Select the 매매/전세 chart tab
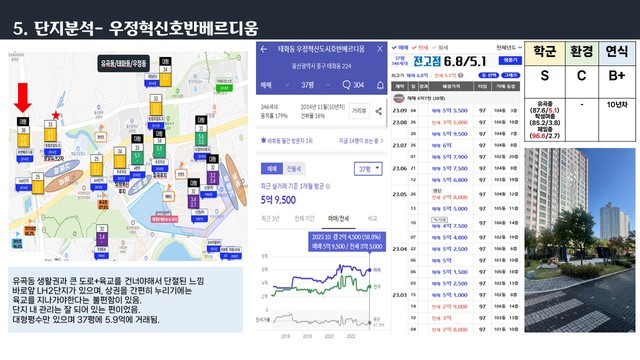 (x=338, y=219)
